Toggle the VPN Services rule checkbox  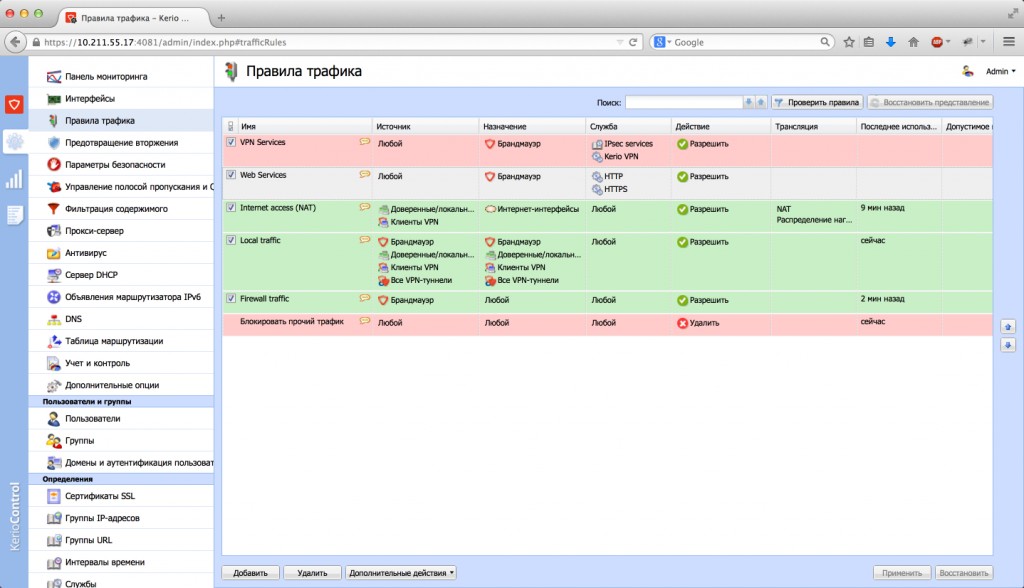tap(231, 142)
